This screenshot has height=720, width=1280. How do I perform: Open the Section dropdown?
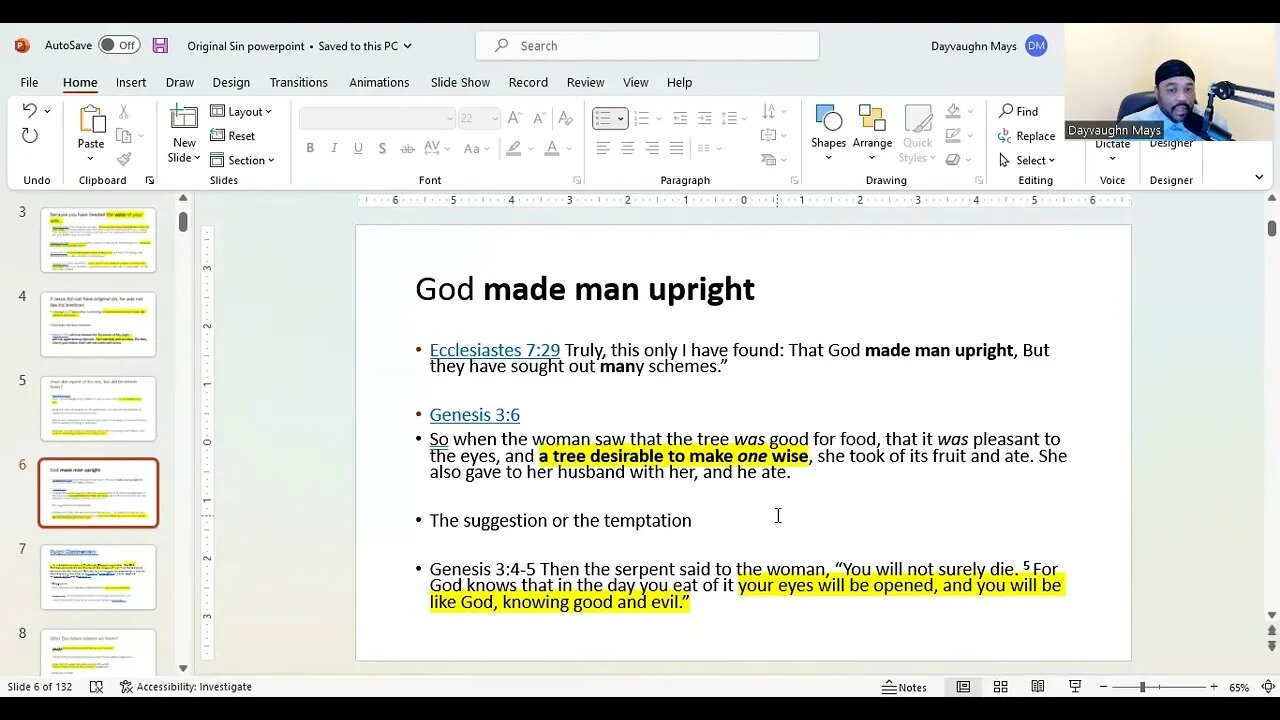click(242, 160)
